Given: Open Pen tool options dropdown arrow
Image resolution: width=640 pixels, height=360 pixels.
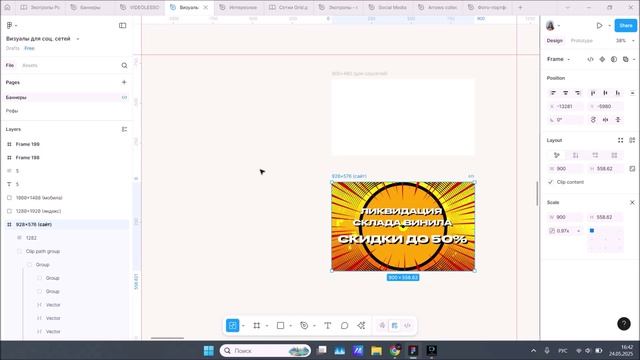Looking at the screenshot, I should coord(314,326).
